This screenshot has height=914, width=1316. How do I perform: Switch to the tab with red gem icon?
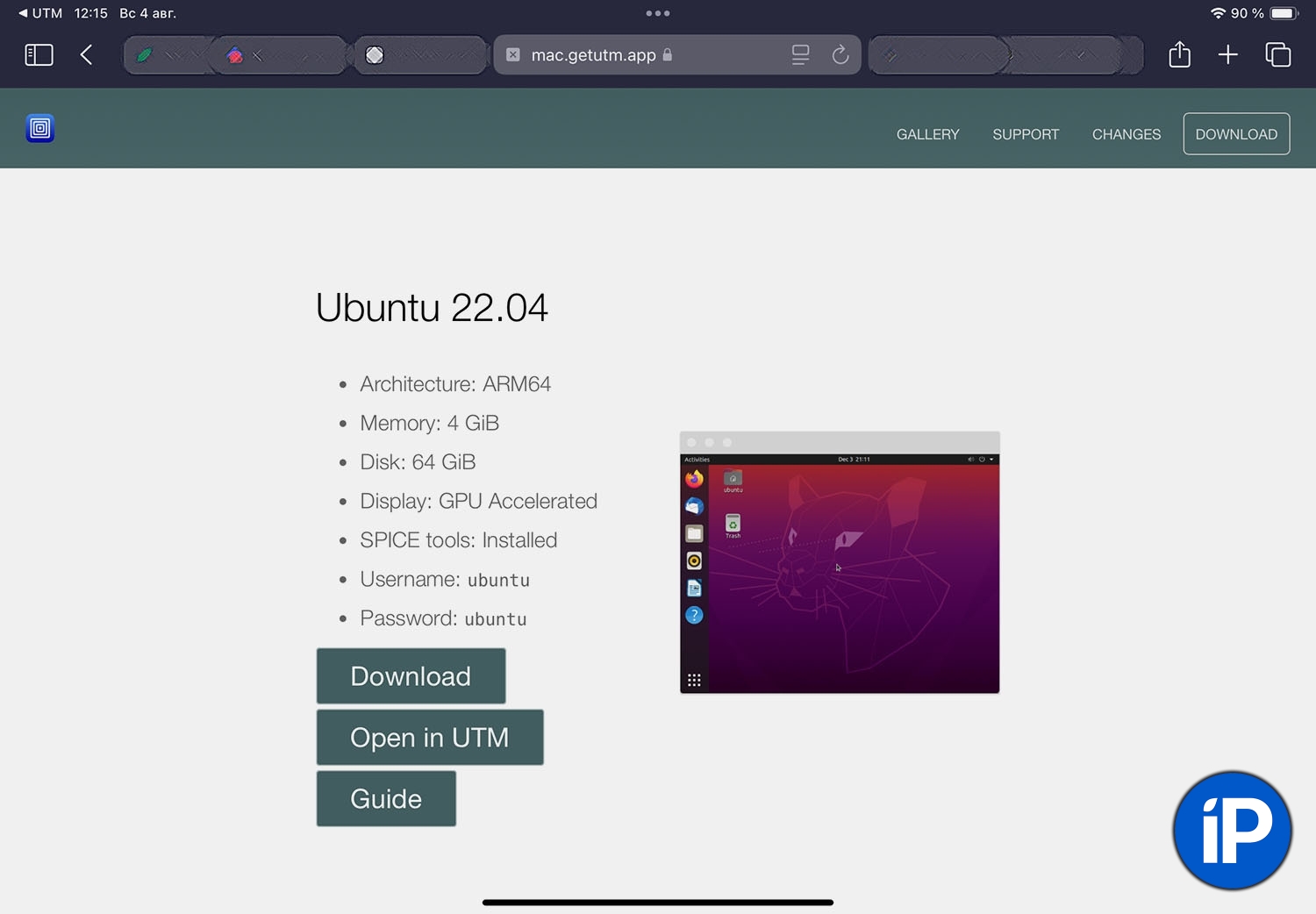click(280, 55)
